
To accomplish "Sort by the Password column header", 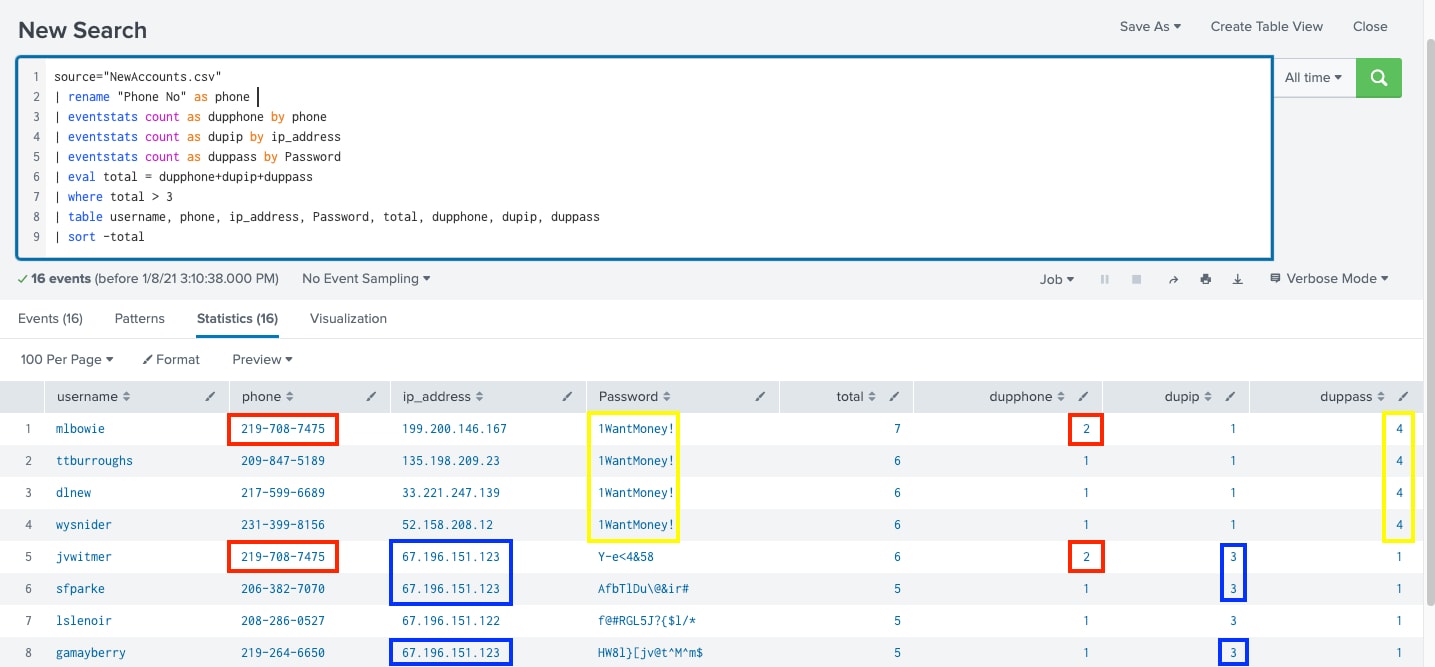I will click(634, 397).
